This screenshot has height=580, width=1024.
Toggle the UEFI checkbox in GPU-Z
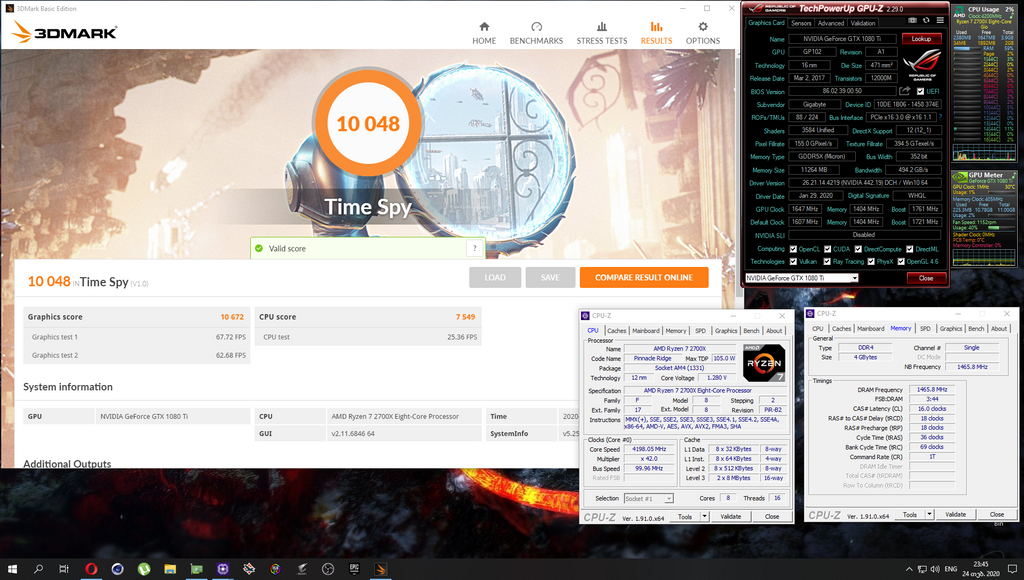coord(920,91)
